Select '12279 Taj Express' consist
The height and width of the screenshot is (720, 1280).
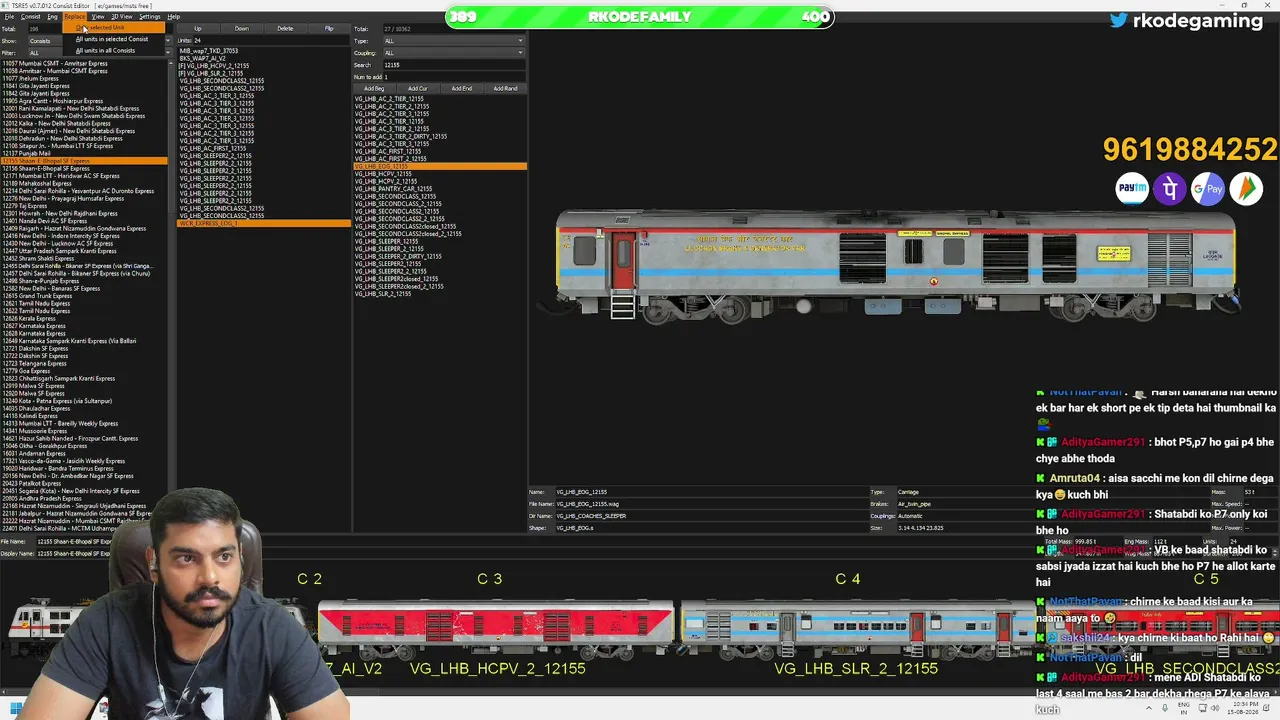[25, 206]
